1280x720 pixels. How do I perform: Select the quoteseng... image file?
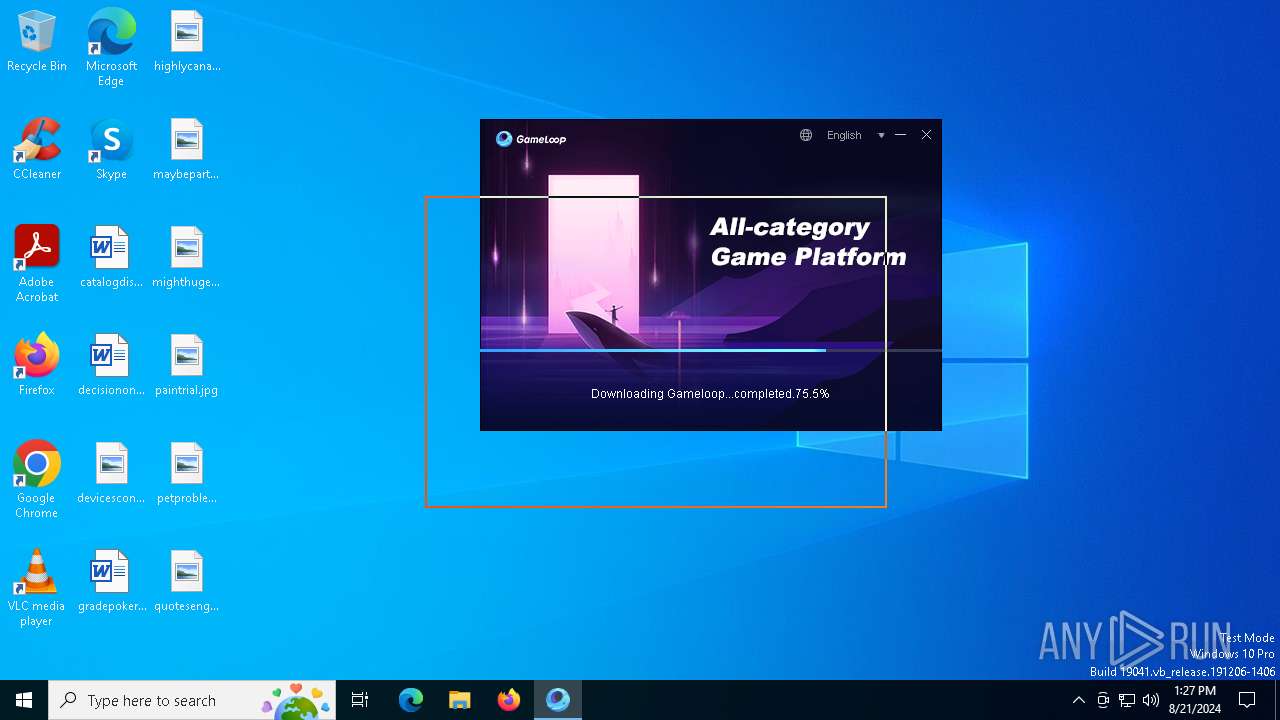pos(187,582)
